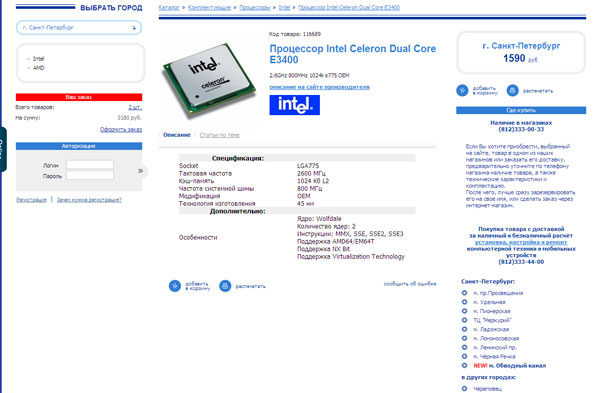
Task: Open the registration link
Action: click(31, 200)
